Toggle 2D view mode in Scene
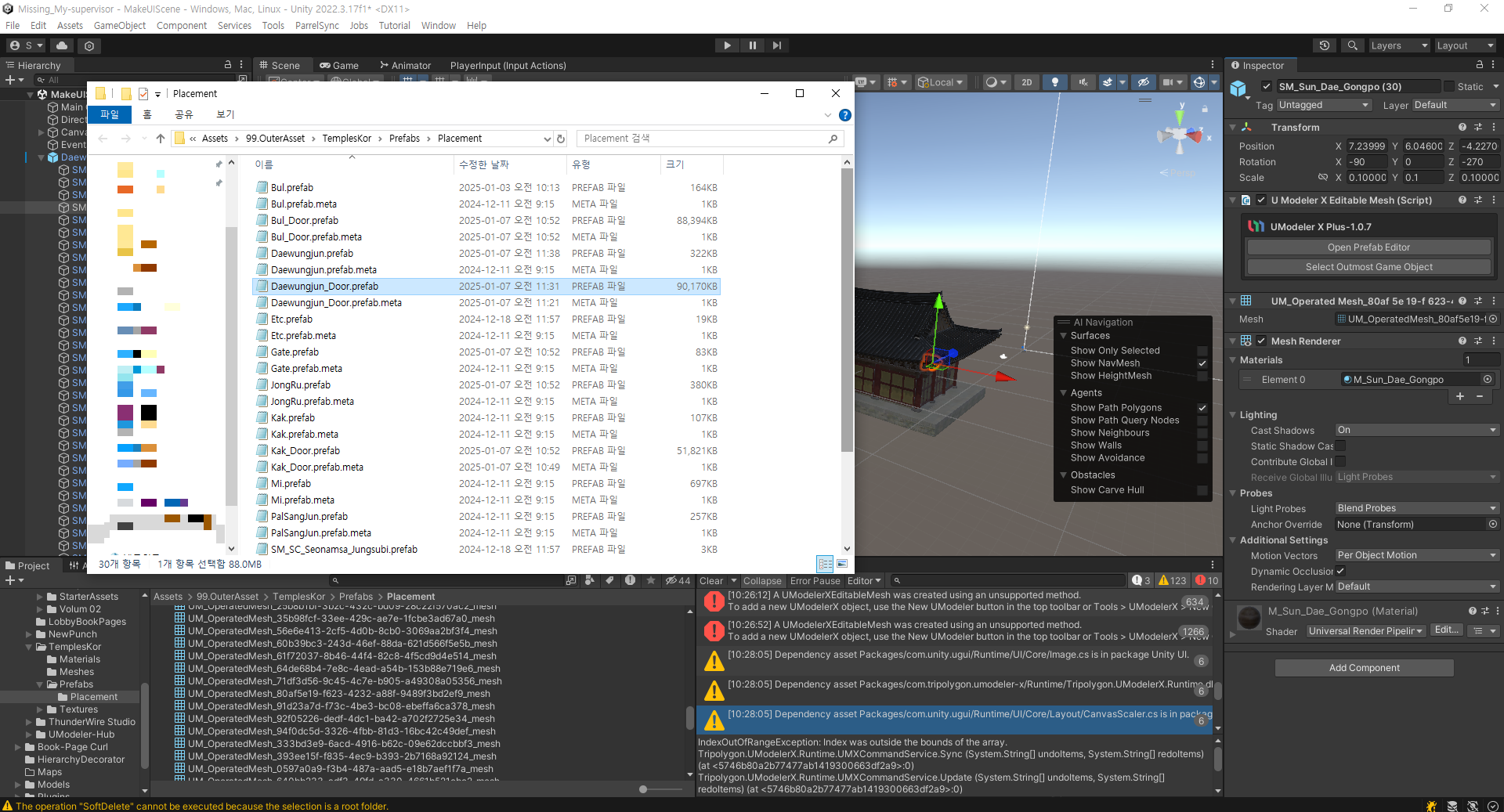The image size is (1504, 812). click(1026, 81)
